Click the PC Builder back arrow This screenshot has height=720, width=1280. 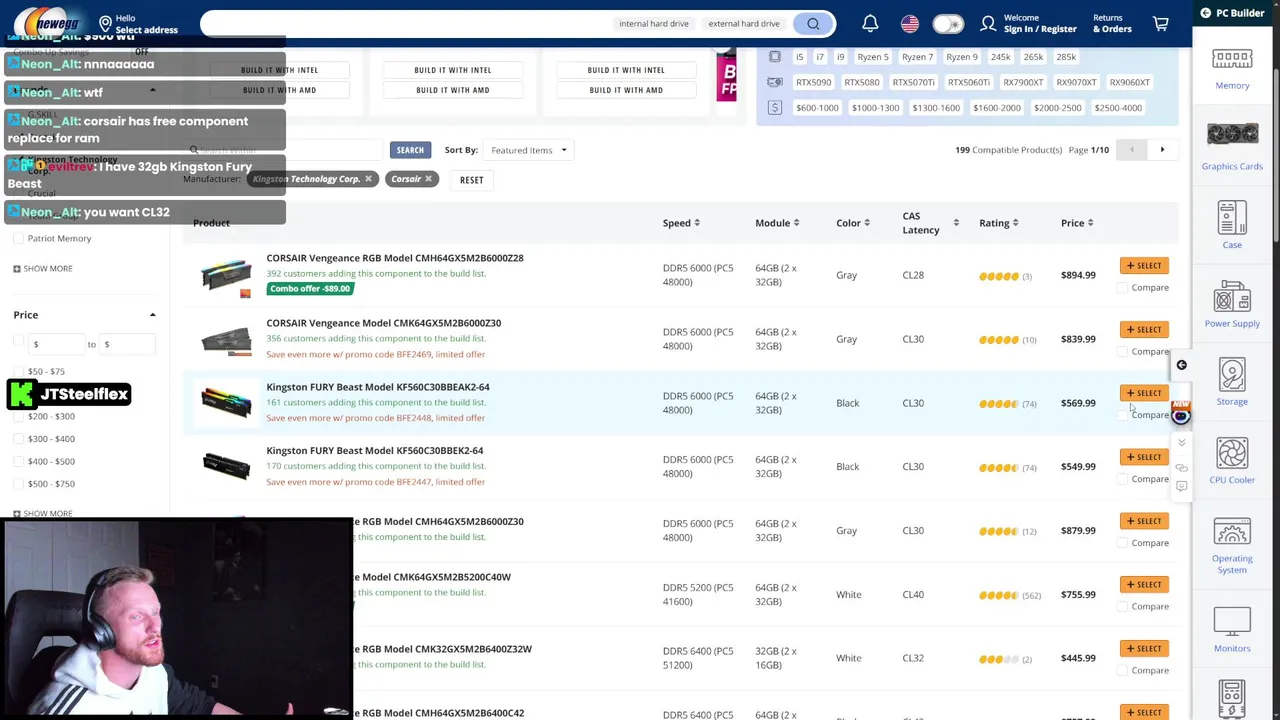point(1205,13)
